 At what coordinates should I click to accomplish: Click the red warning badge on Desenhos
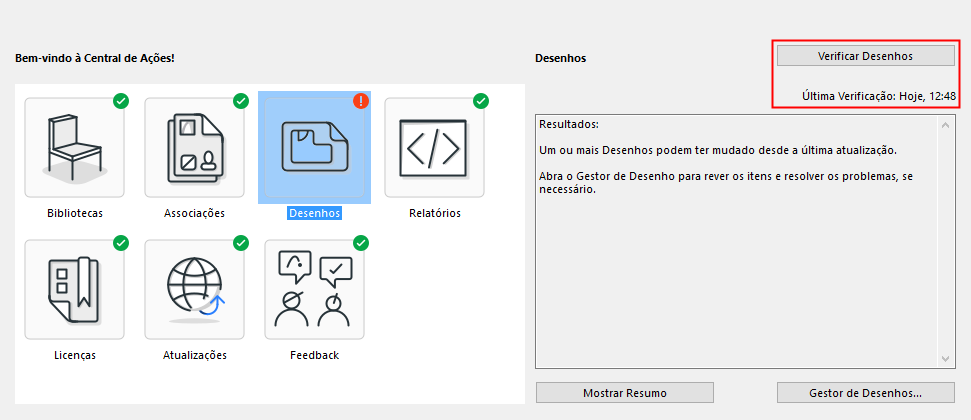[x=361, y=101]
